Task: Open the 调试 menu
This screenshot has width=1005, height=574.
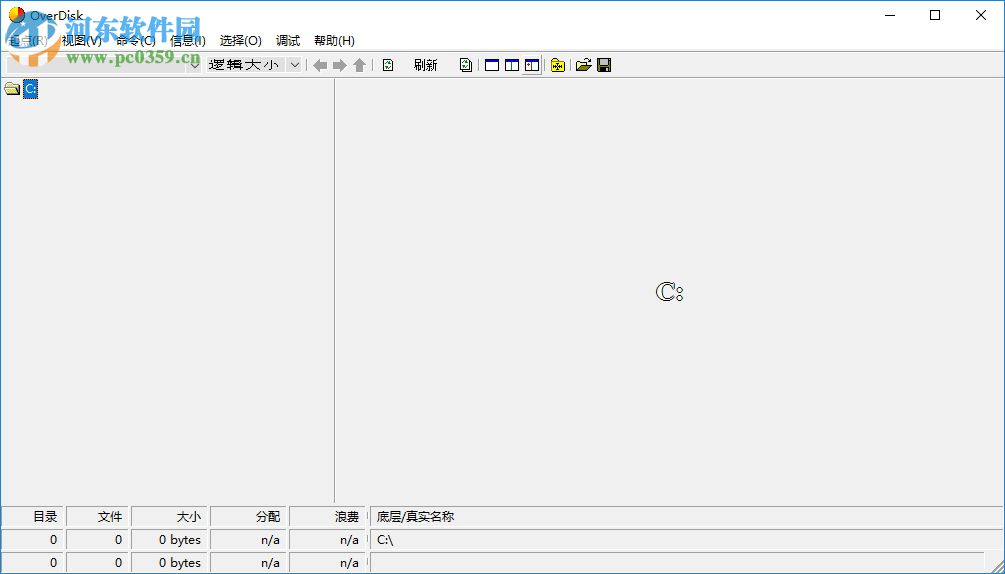Action: click(x=288, y=40)
